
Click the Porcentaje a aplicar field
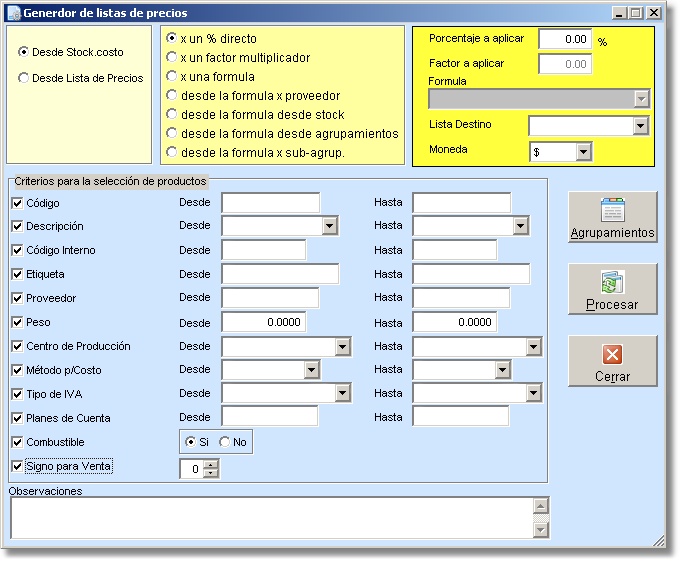pyautogui.click(x=565, y=39)
